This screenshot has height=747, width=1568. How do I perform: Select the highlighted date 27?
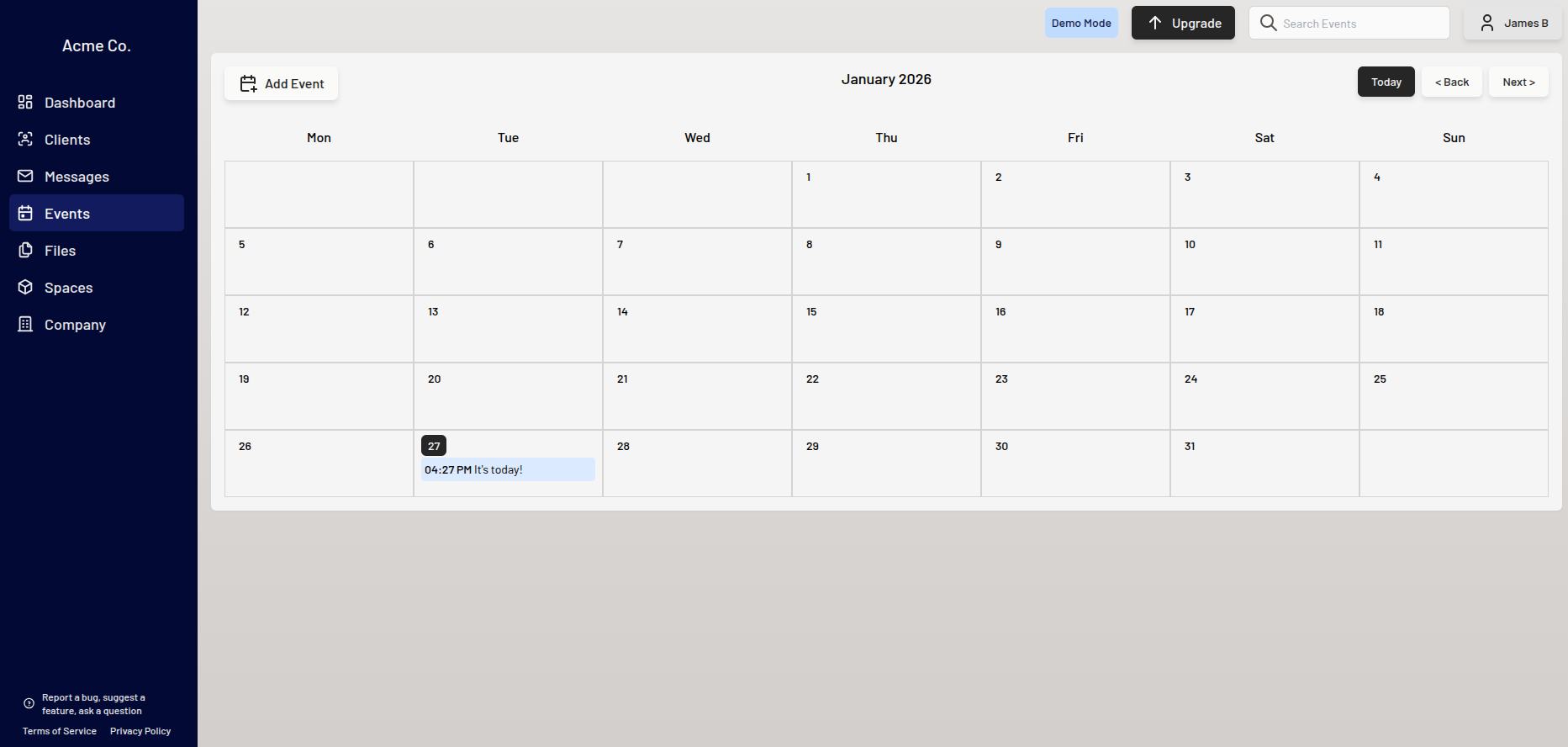(x=434, y=446)
